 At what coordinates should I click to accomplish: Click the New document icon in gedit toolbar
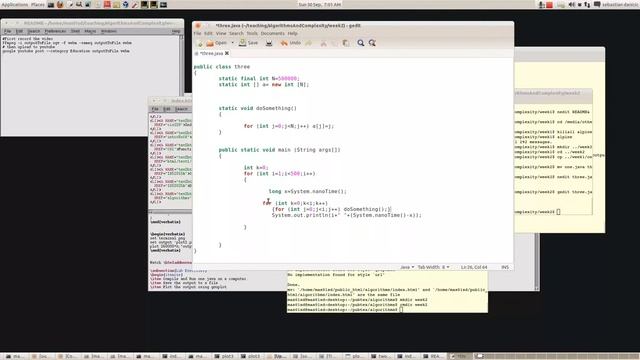click(200, 43)
